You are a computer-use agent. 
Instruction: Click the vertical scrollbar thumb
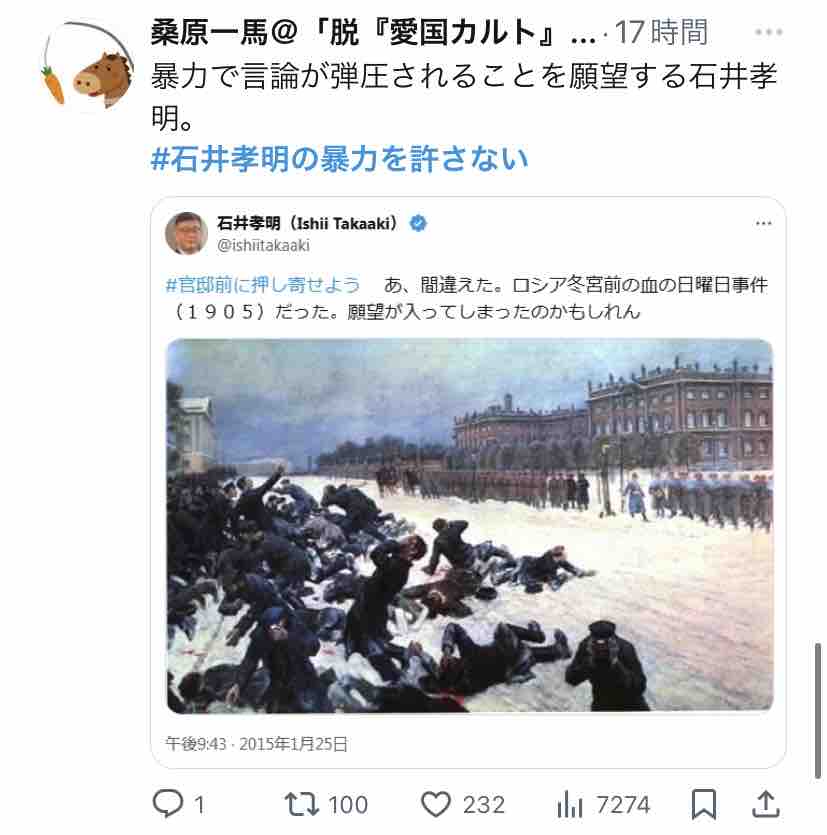818,711
